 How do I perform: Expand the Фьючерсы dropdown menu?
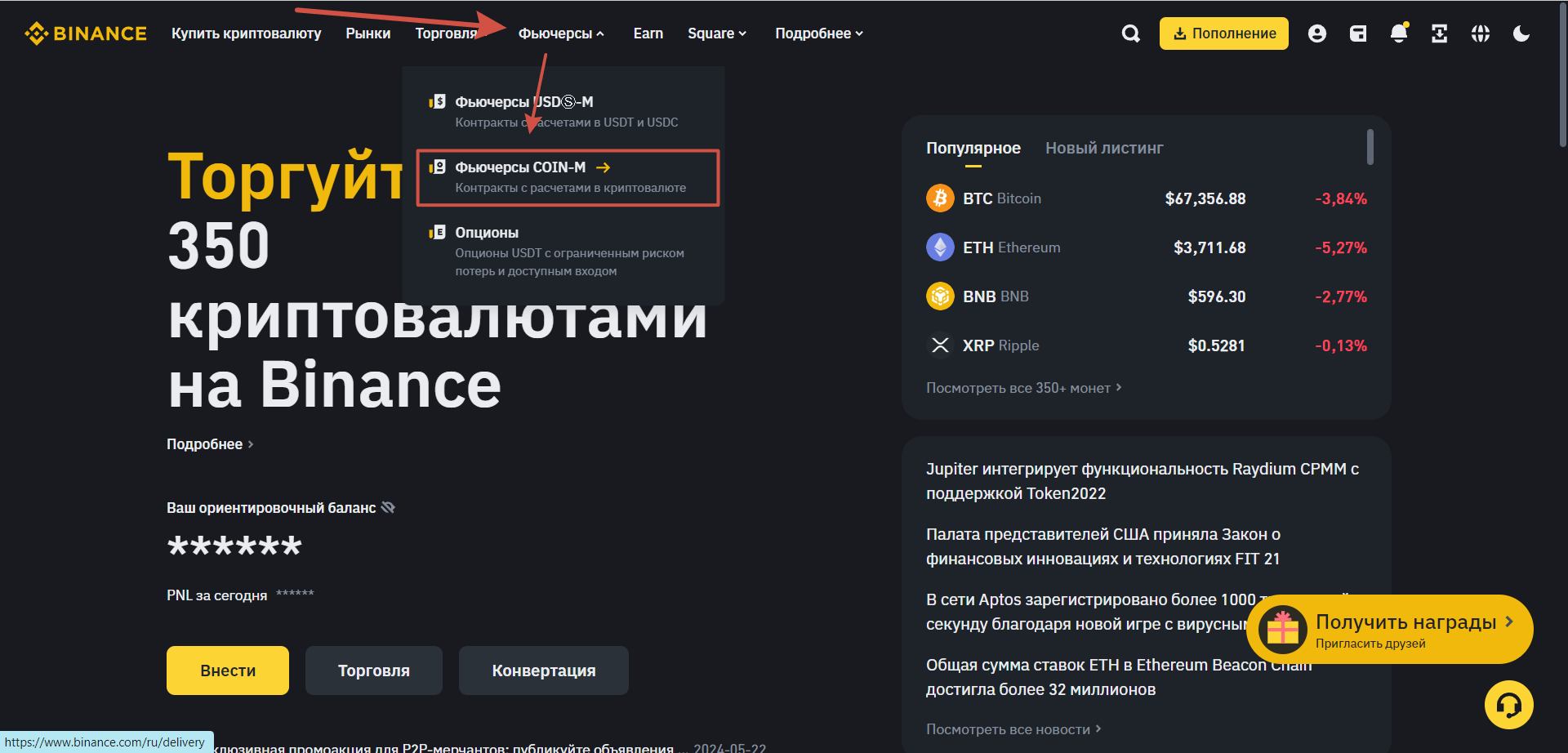click(x=561, y=33)
